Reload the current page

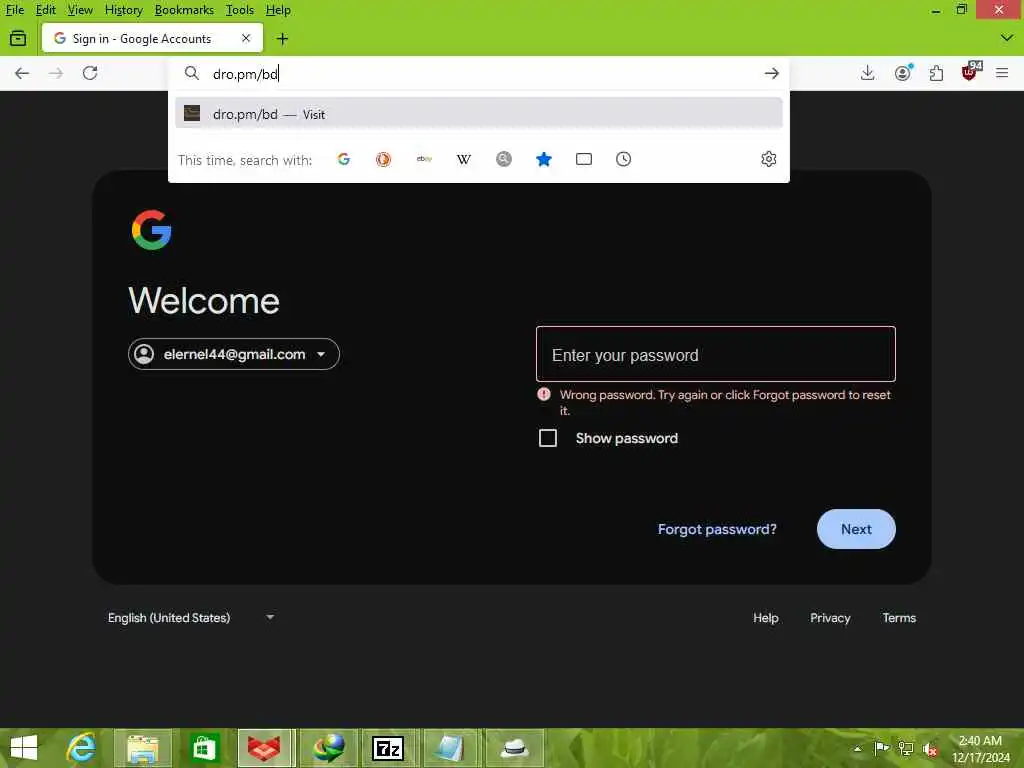click(x=90, y=73)
